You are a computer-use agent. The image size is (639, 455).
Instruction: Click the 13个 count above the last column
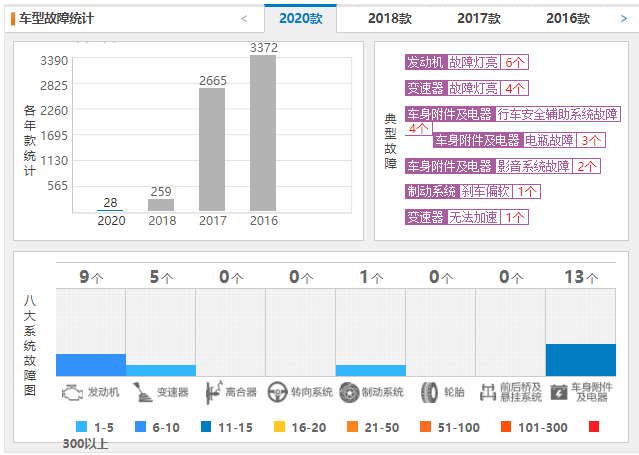(x=581, y=277)
